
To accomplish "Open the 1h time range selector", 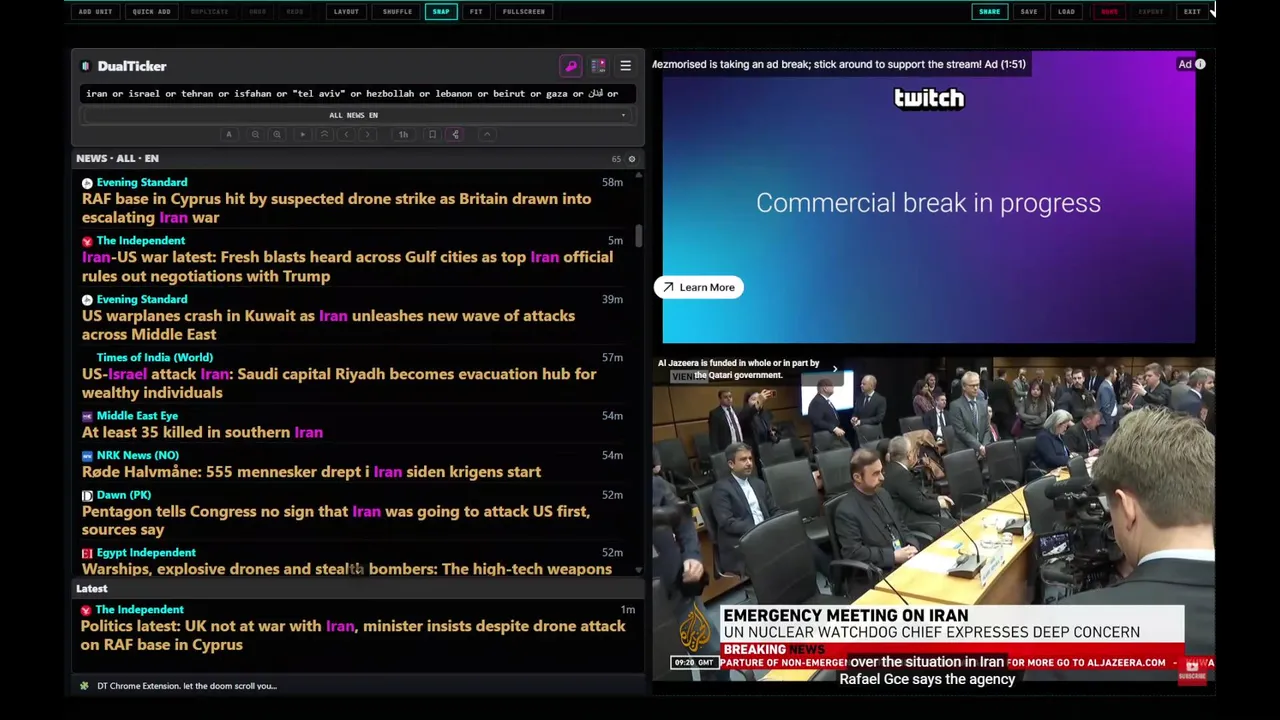I will pyautogui.click(x=403, y=134).
